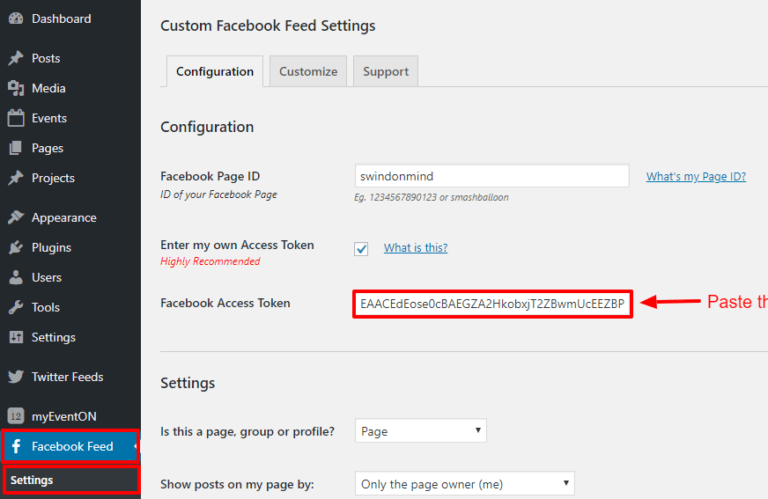Screen dimensions: 768x499
Task: Expand the page, group or profile dropdown
Action: coord(421,431)
